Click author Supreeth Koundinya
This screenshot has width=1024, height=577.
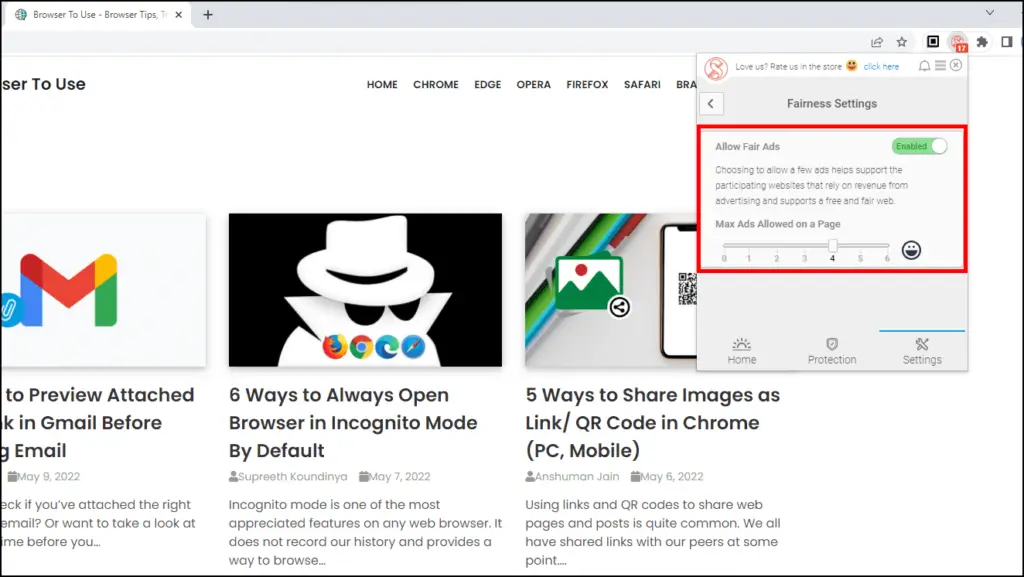288,476
